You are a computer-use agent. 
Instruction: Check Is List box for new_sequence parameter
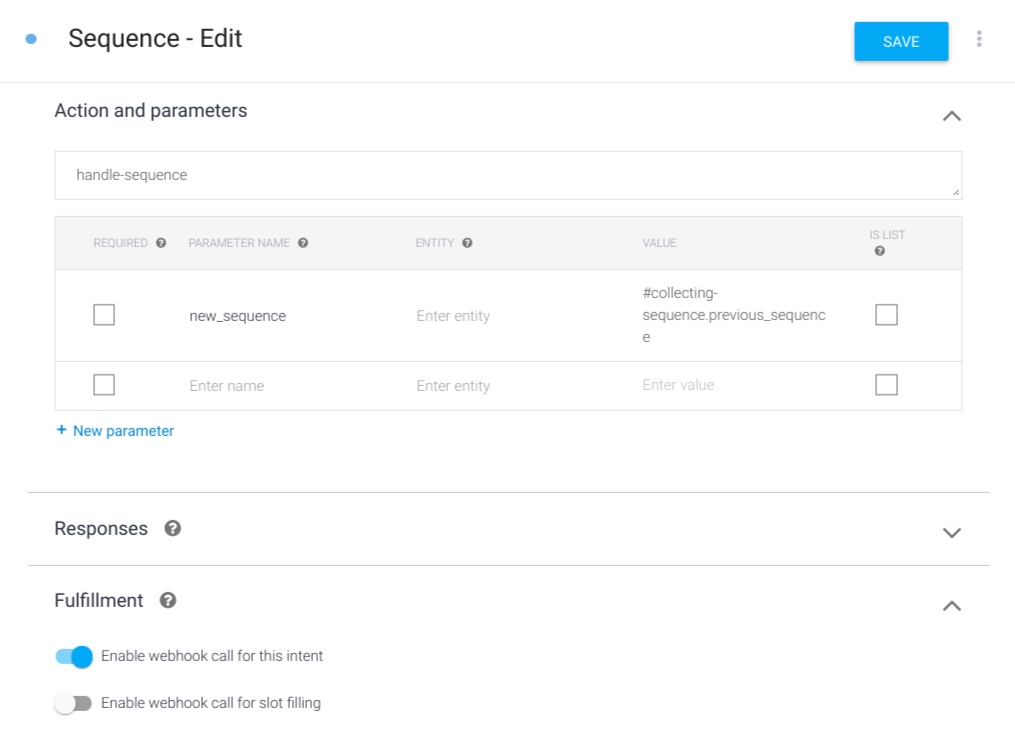(886, 315)
